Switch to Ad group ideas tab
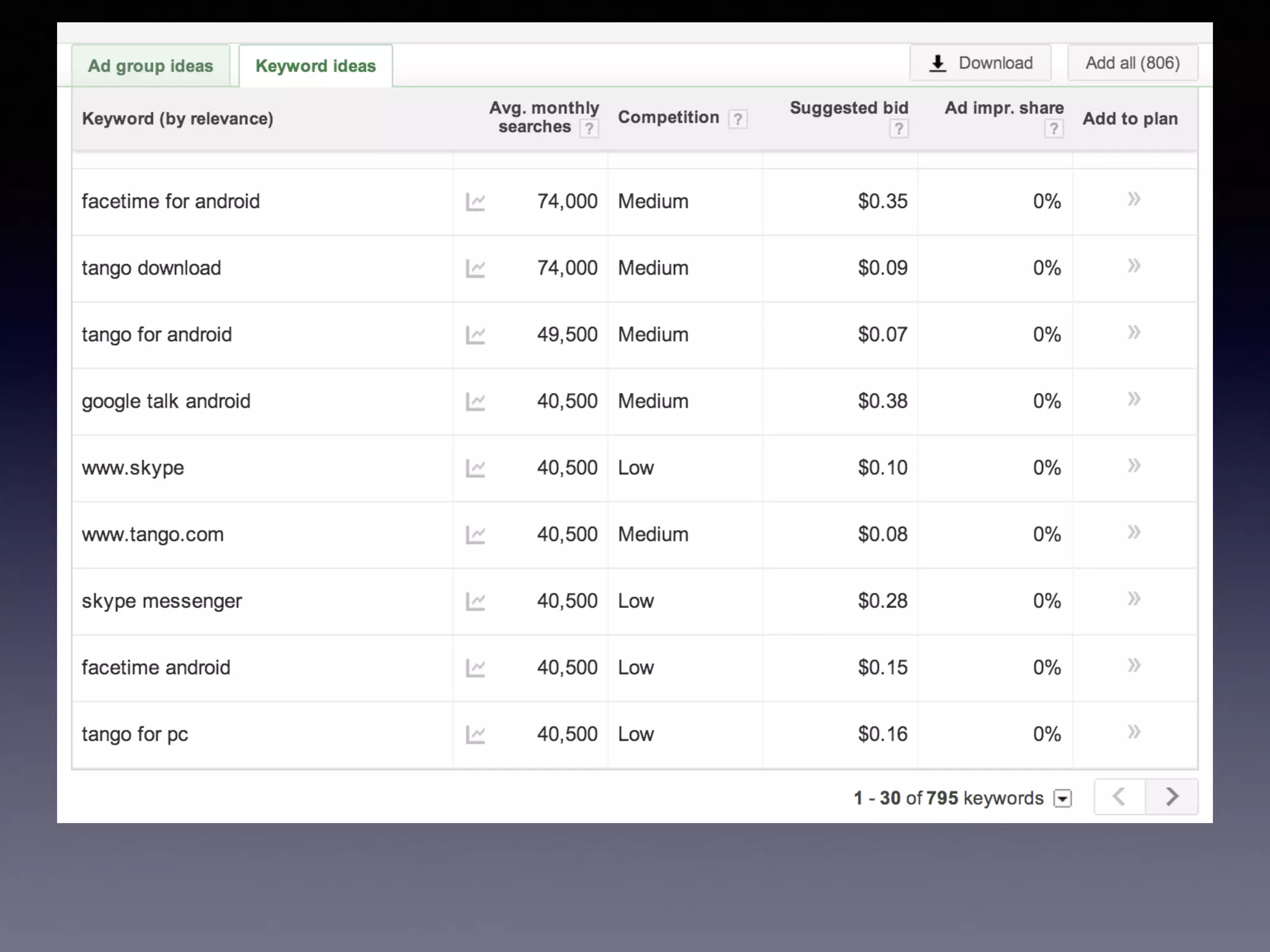Image resolution: width=1270 pixels, height=952 pixels. [151, 66]
